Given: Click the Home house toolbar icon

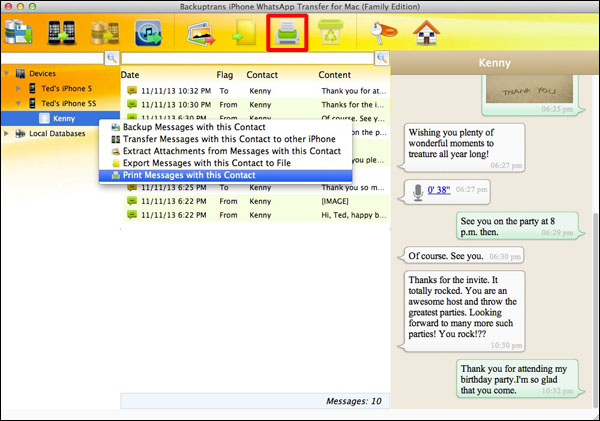Looking at the screenshot, I should pyautogui.click(x=426, y=33).
